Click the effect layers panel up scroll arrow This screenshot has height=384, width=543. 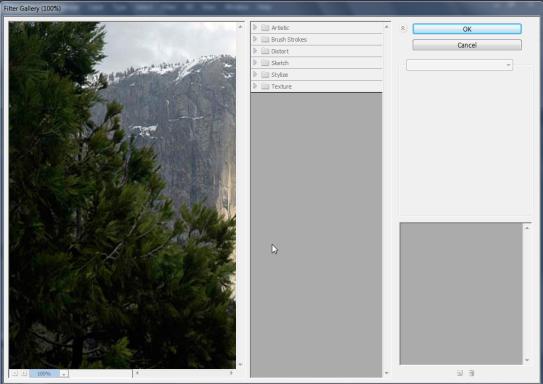point(527,228)
